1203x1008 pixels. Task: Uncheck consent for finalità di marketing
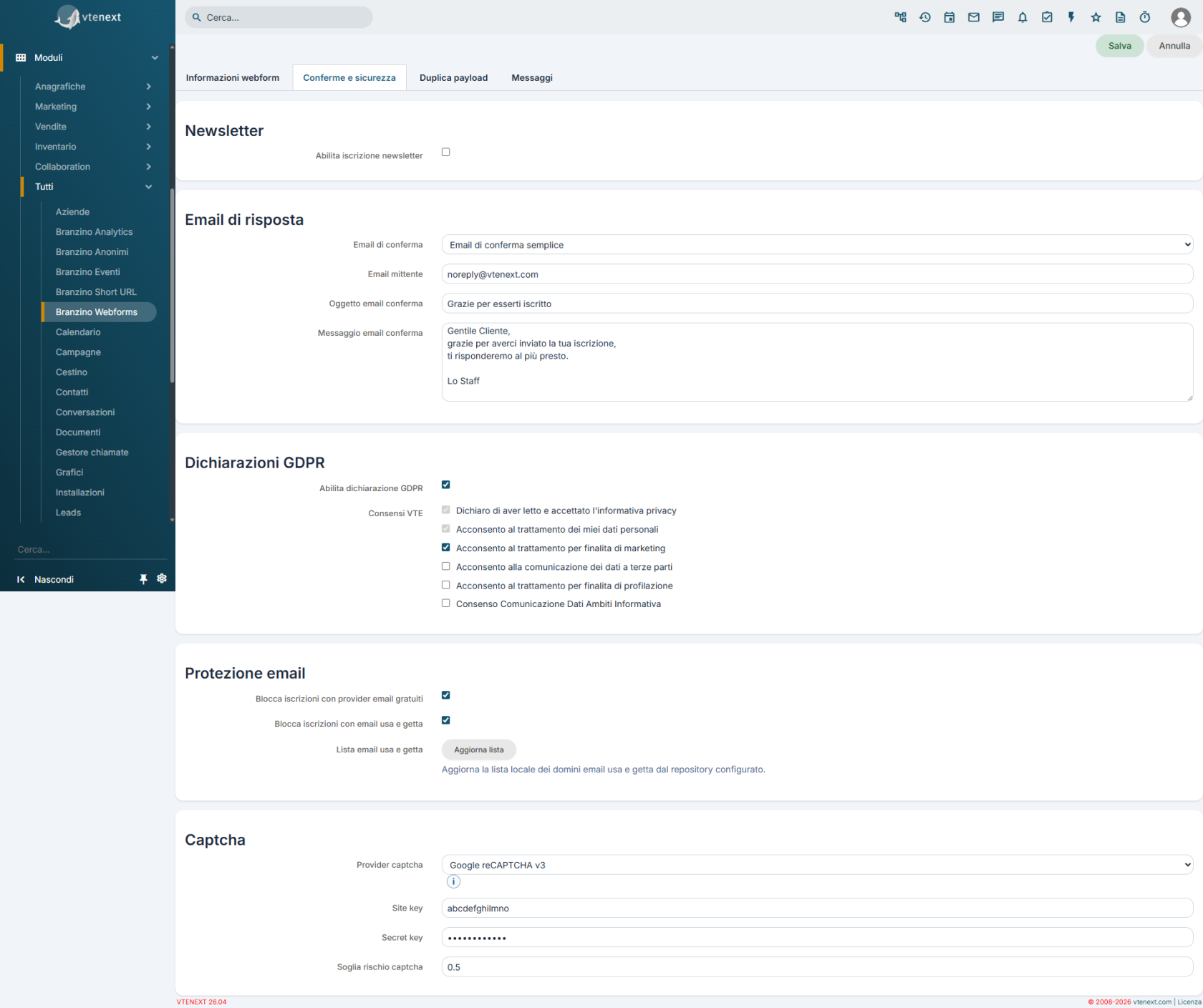pos(445,548)
